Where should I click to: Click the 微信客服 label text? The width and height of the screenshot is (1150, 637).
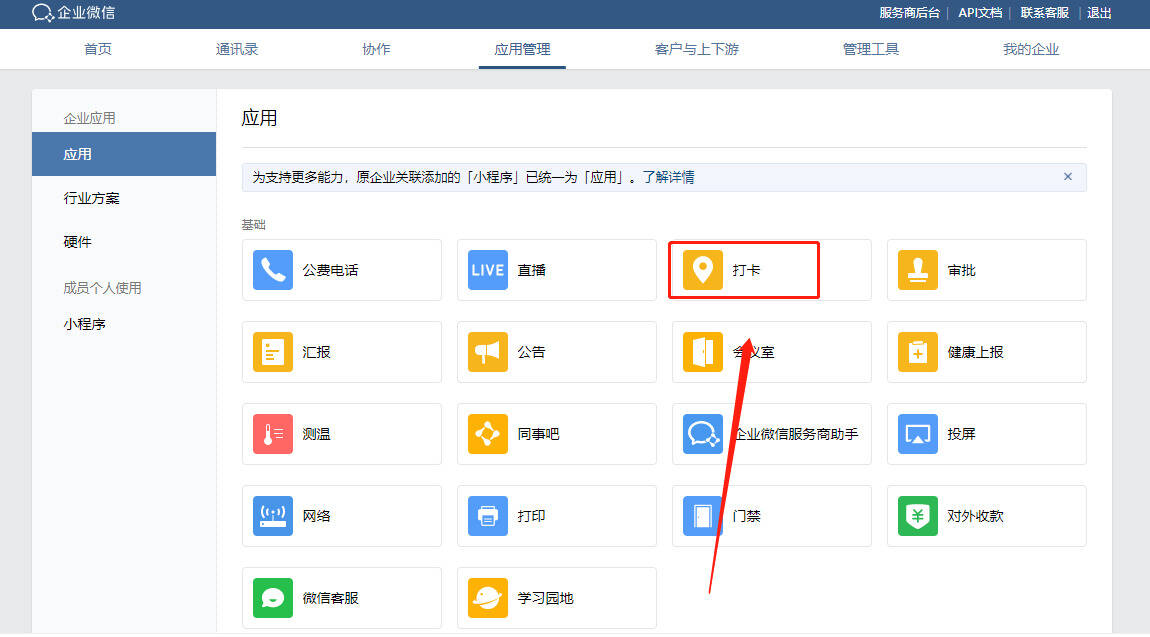click(x=330, y=599)
